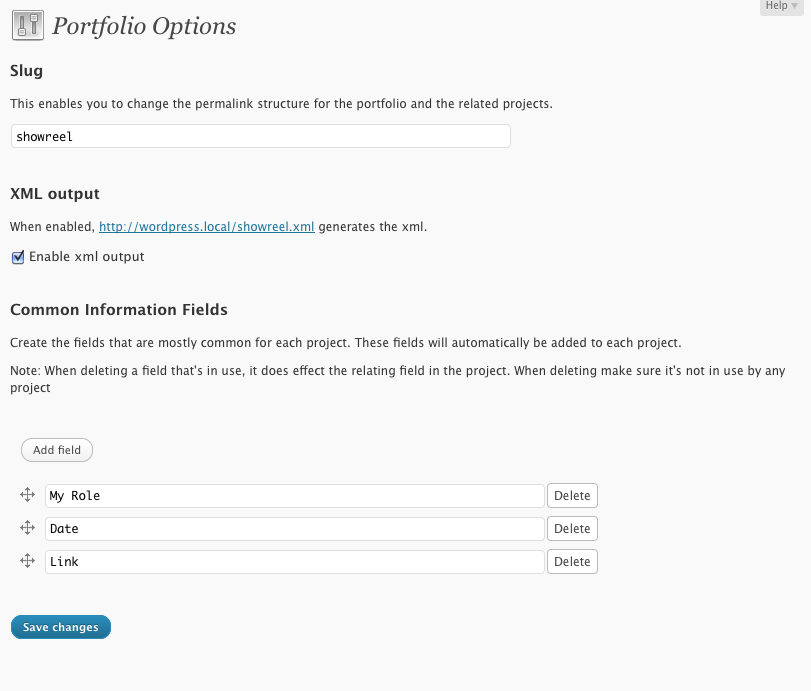
Task: Click the Portfolio Options settings icon
Action: tap(28, 25)
